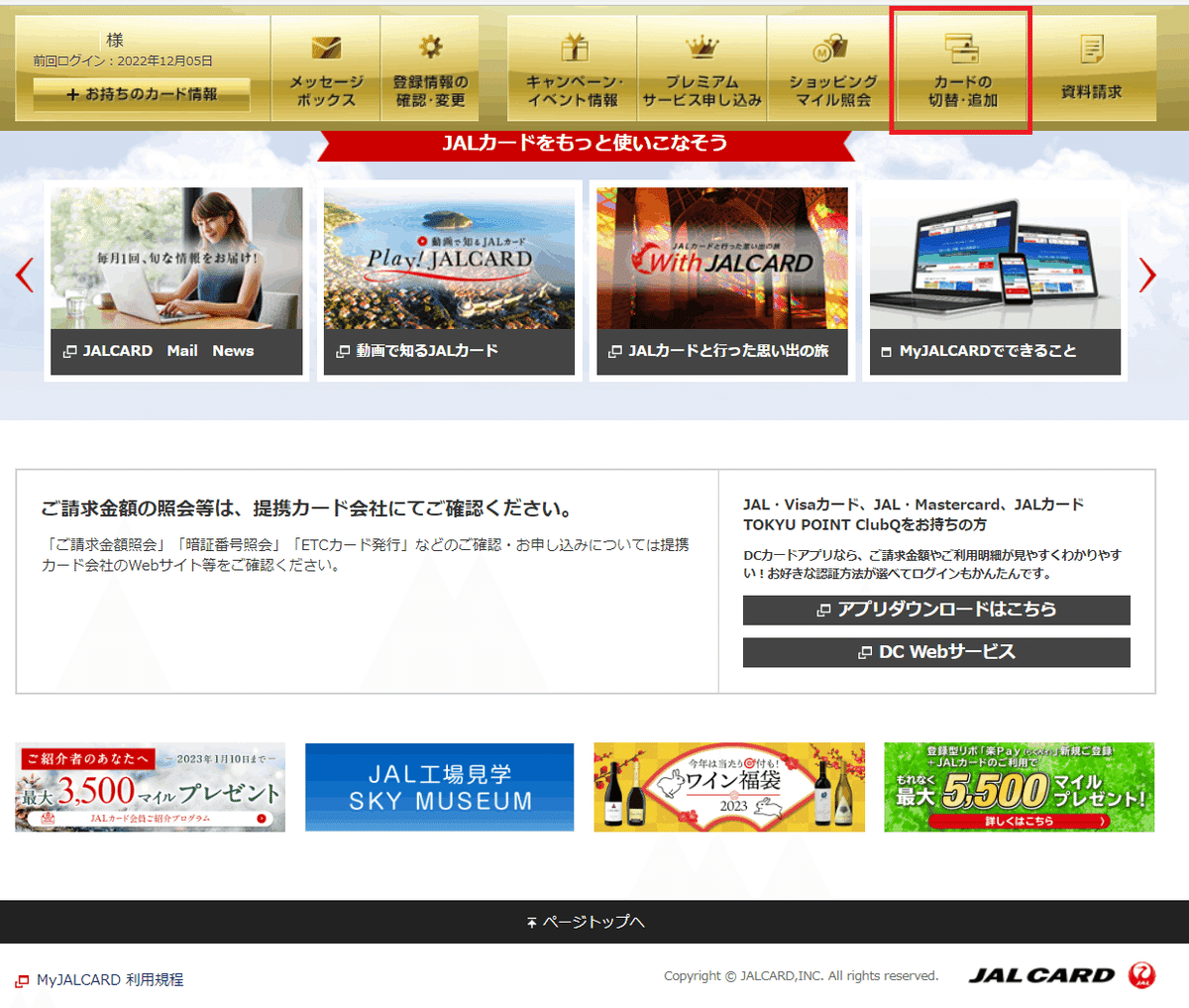Screen dimensions: 1189x1008
Task: View JALカードと行った思い出の旅 banner
Action: (721, 280)
